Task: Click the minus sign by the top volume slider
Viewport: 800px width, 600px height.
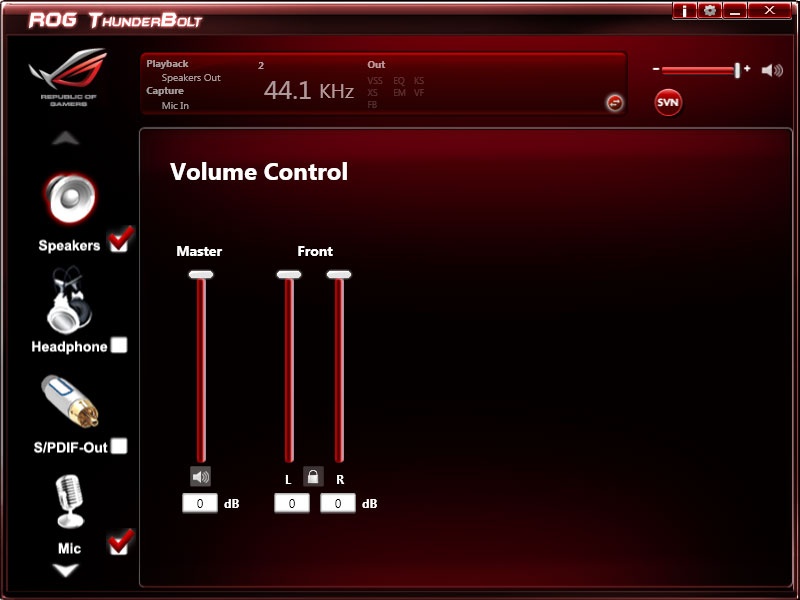Action: pyautogui.click(x=656, y=68)
